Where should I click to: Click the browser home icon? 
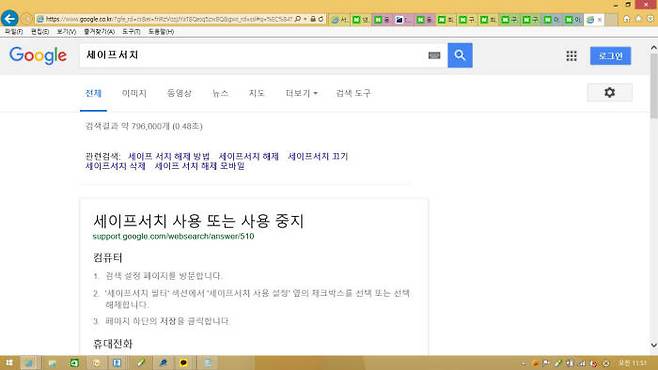(627, 19)
